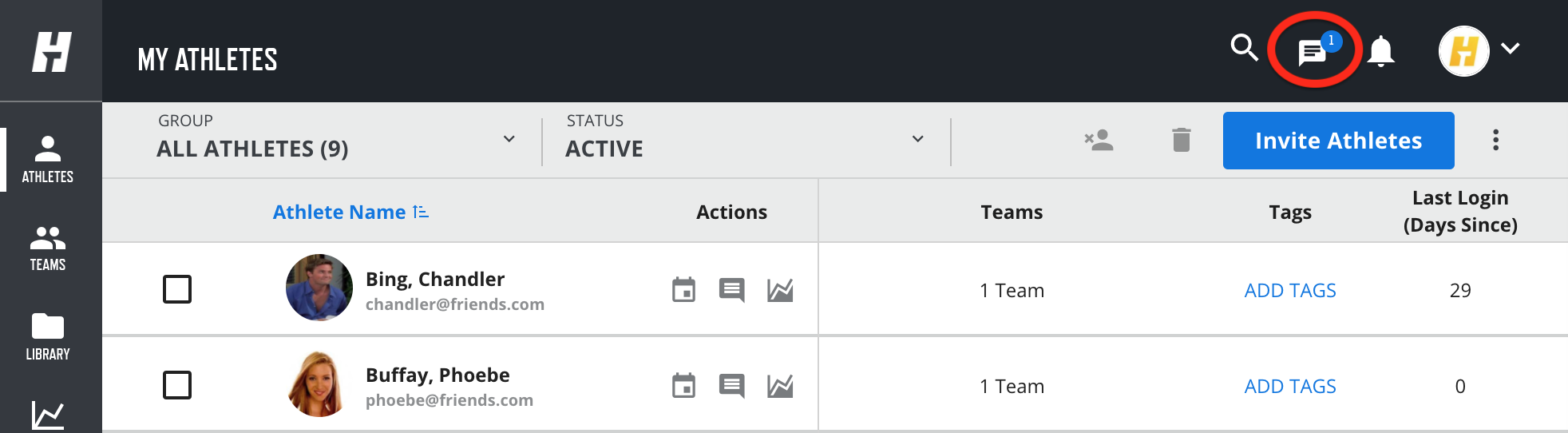Select the Bing, Chandler checkbox
1568x433 pixels.
(177, 289)
